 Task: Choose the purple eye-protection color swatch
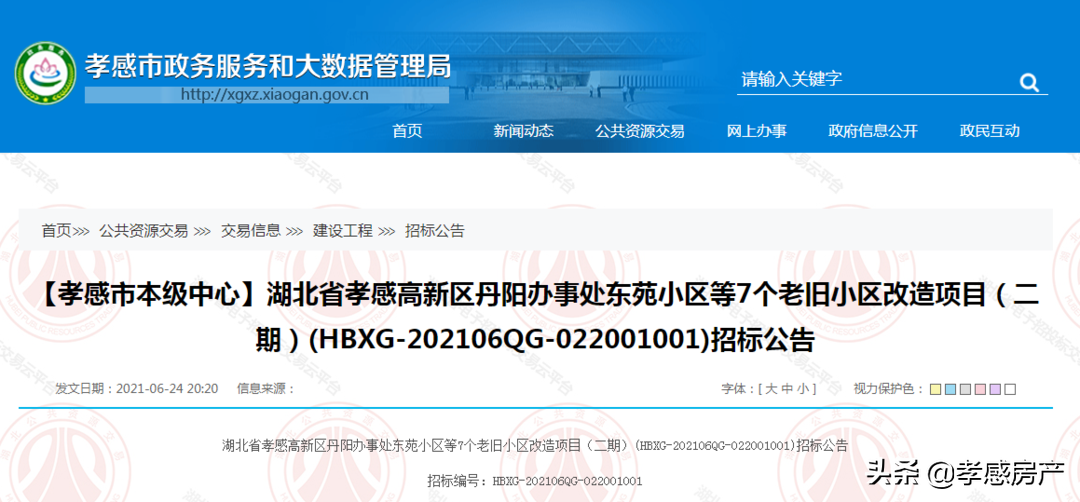995,390
